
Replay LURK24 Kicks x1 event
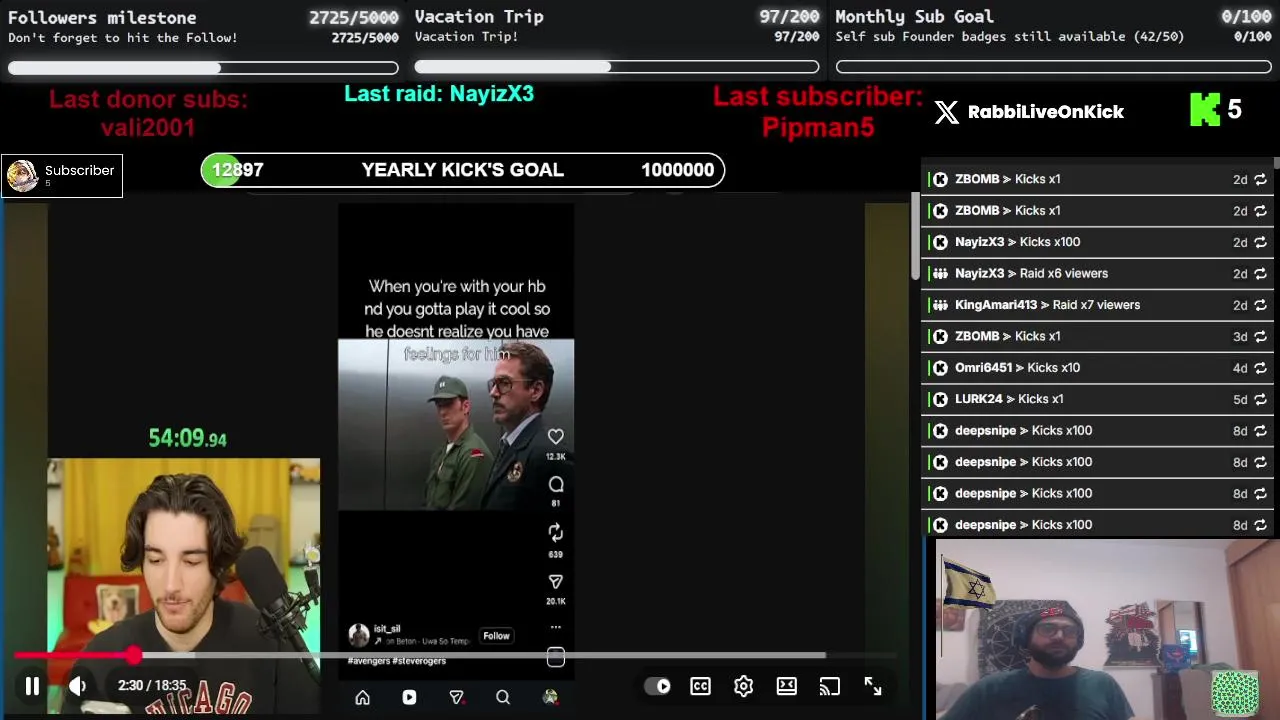(1260, 399)
